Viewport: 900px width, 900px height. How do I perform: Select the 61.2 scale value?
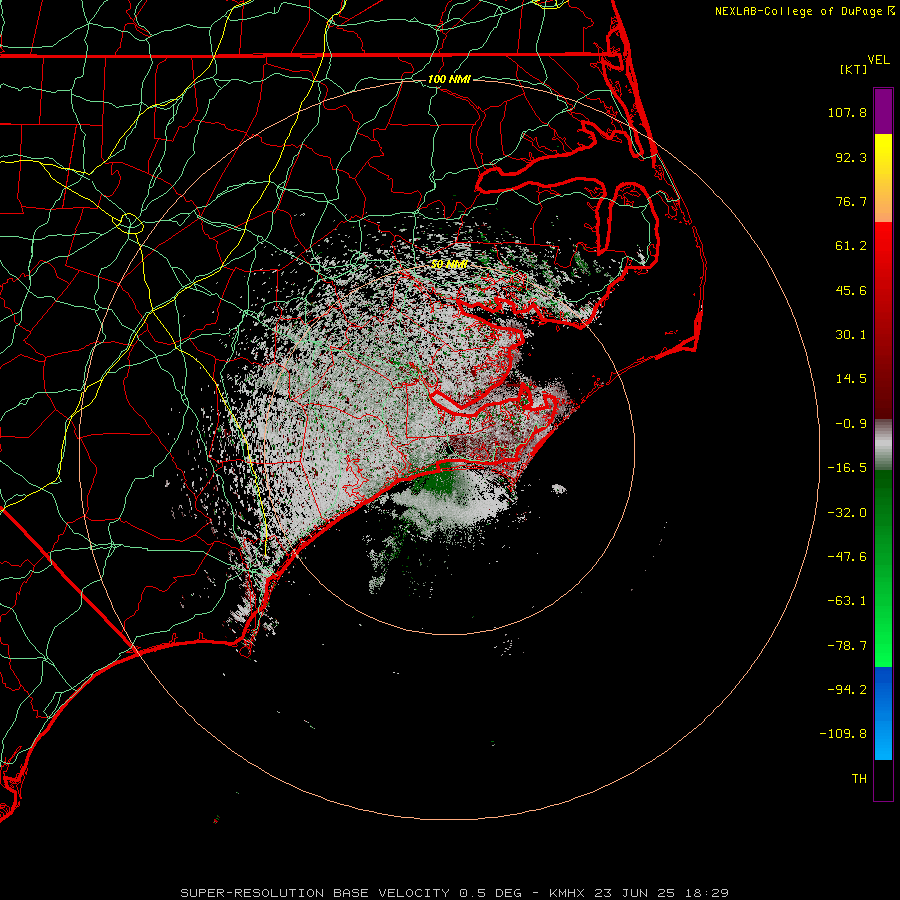(851, 246)
